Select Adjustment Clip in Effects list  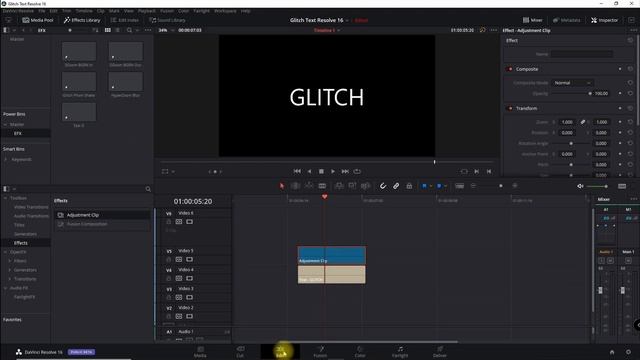click(102, 215)
